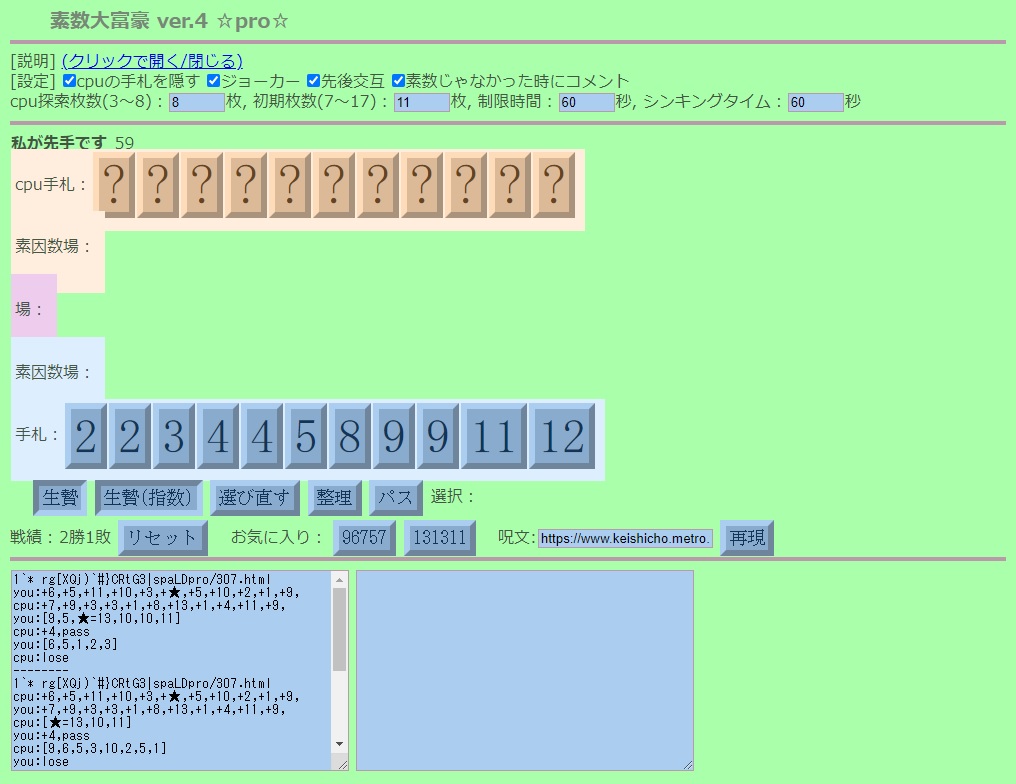Focus the 制限時間 input field
This screenshot has width=1016, height=784.
pyautogui.click(x=587, y=102)
